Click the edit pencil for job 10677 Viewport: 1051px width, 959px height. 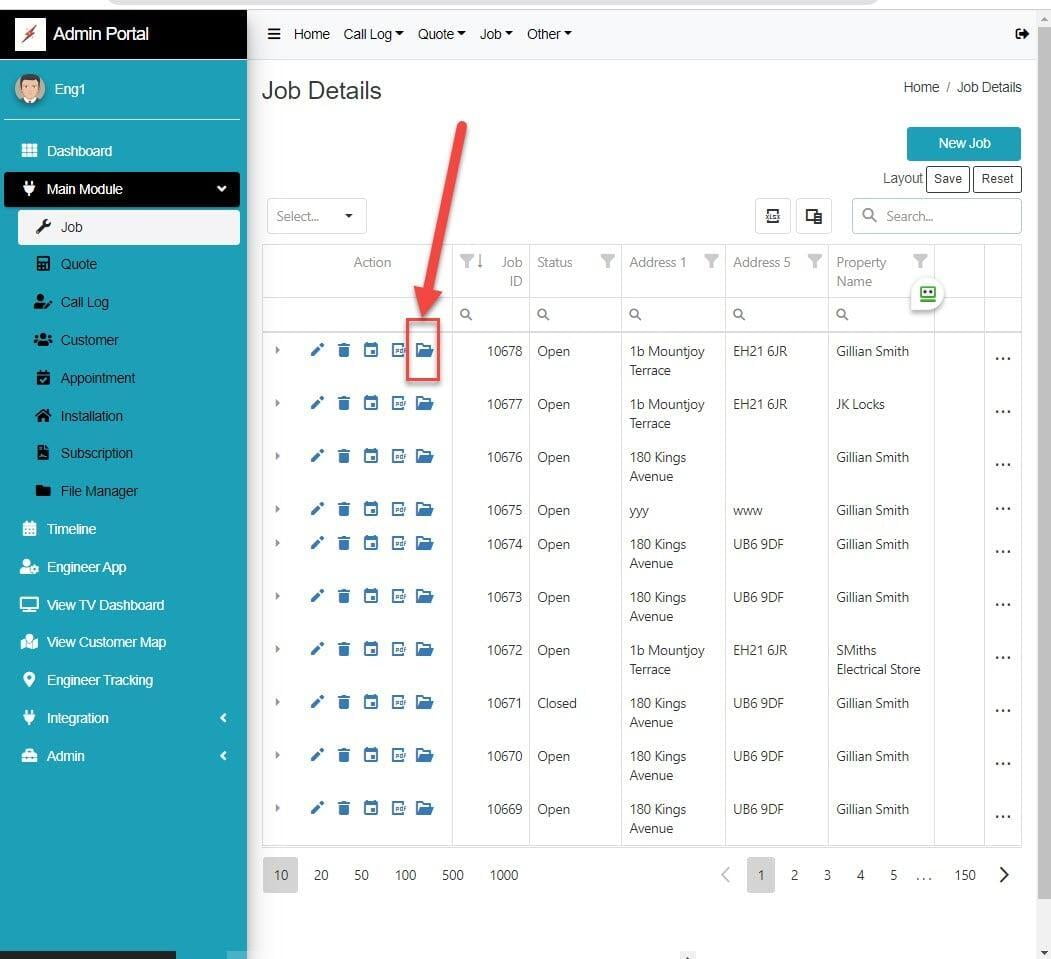click(317, 403)
